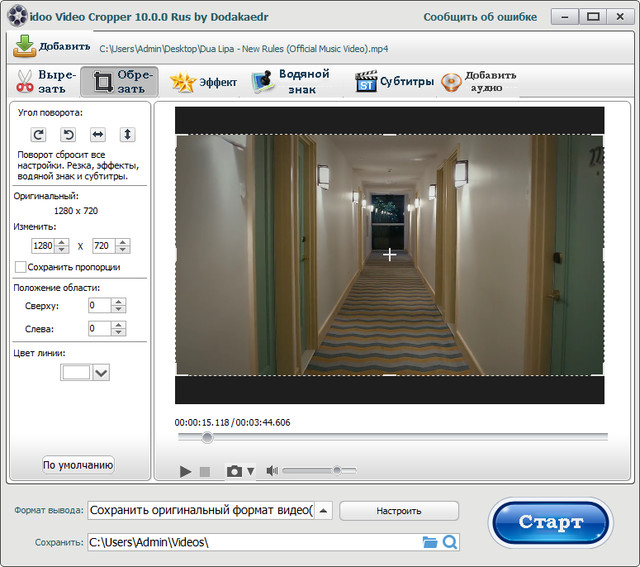Click the 'По умолчанию' button

click(78, 465)
